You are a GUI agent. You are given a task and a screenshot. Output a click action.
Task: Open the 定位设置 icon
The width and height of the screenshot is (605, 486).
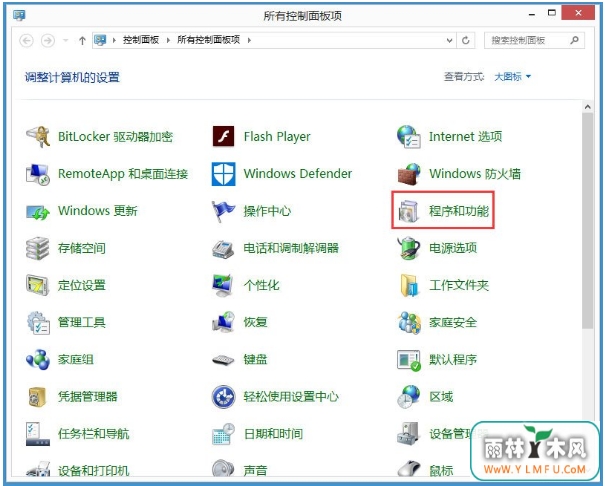point(37,285)
